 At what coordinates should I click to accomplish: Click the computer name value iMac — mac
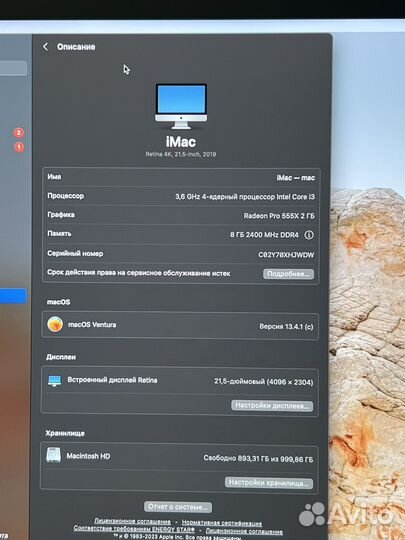point(295,178)
